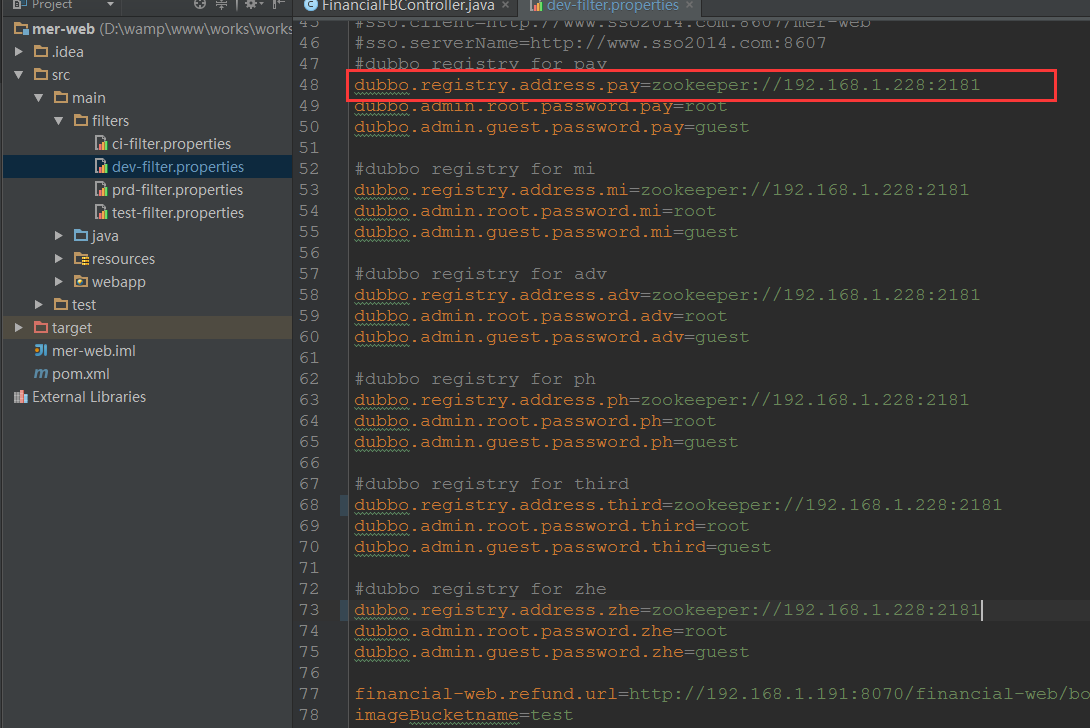
Task: Click the Java class icon on FinancialFBController tab
Action: (311, 6)
